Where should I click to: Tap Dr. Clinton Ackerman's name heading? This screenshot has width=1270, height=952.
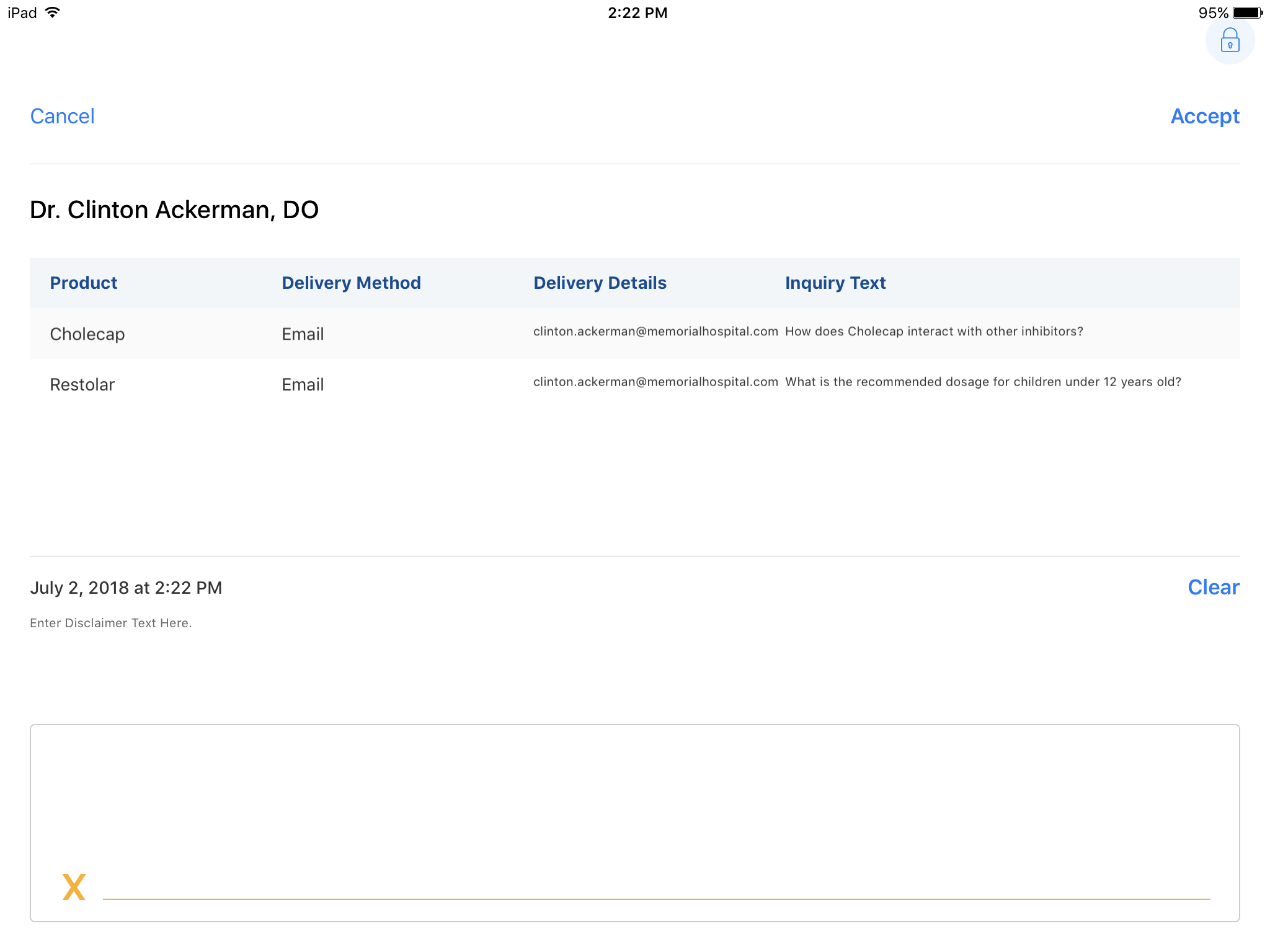coord(174,210)
